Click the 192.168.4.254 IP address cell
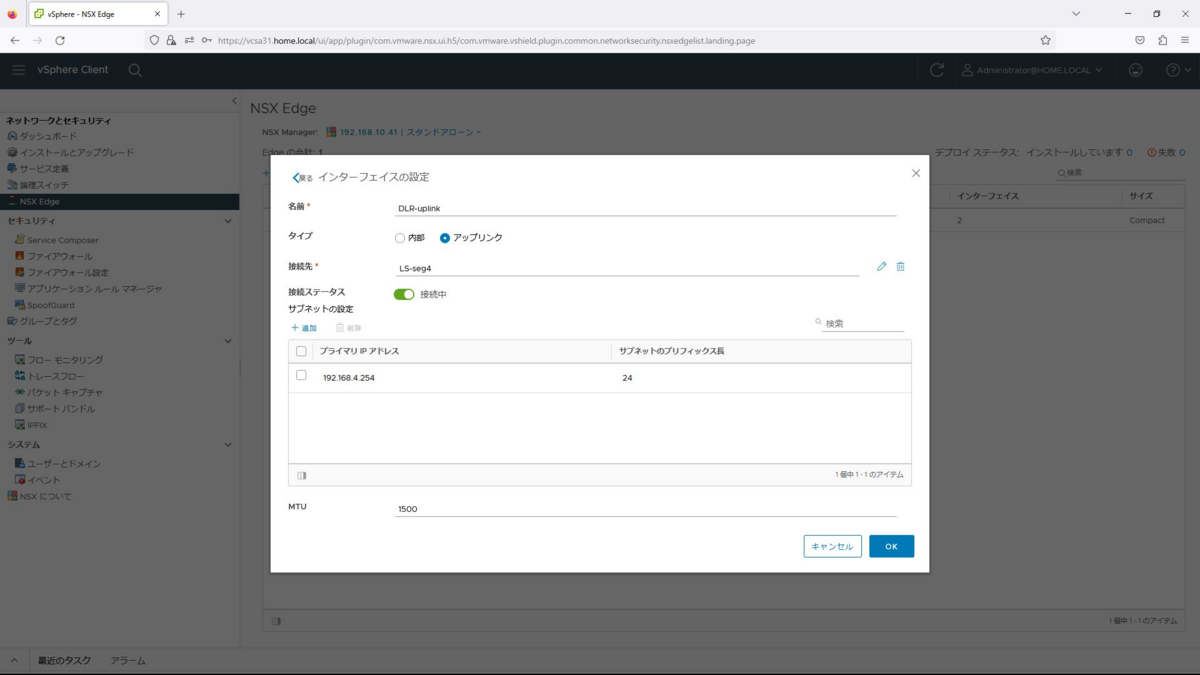1200x675 pixels. [349, 378]
